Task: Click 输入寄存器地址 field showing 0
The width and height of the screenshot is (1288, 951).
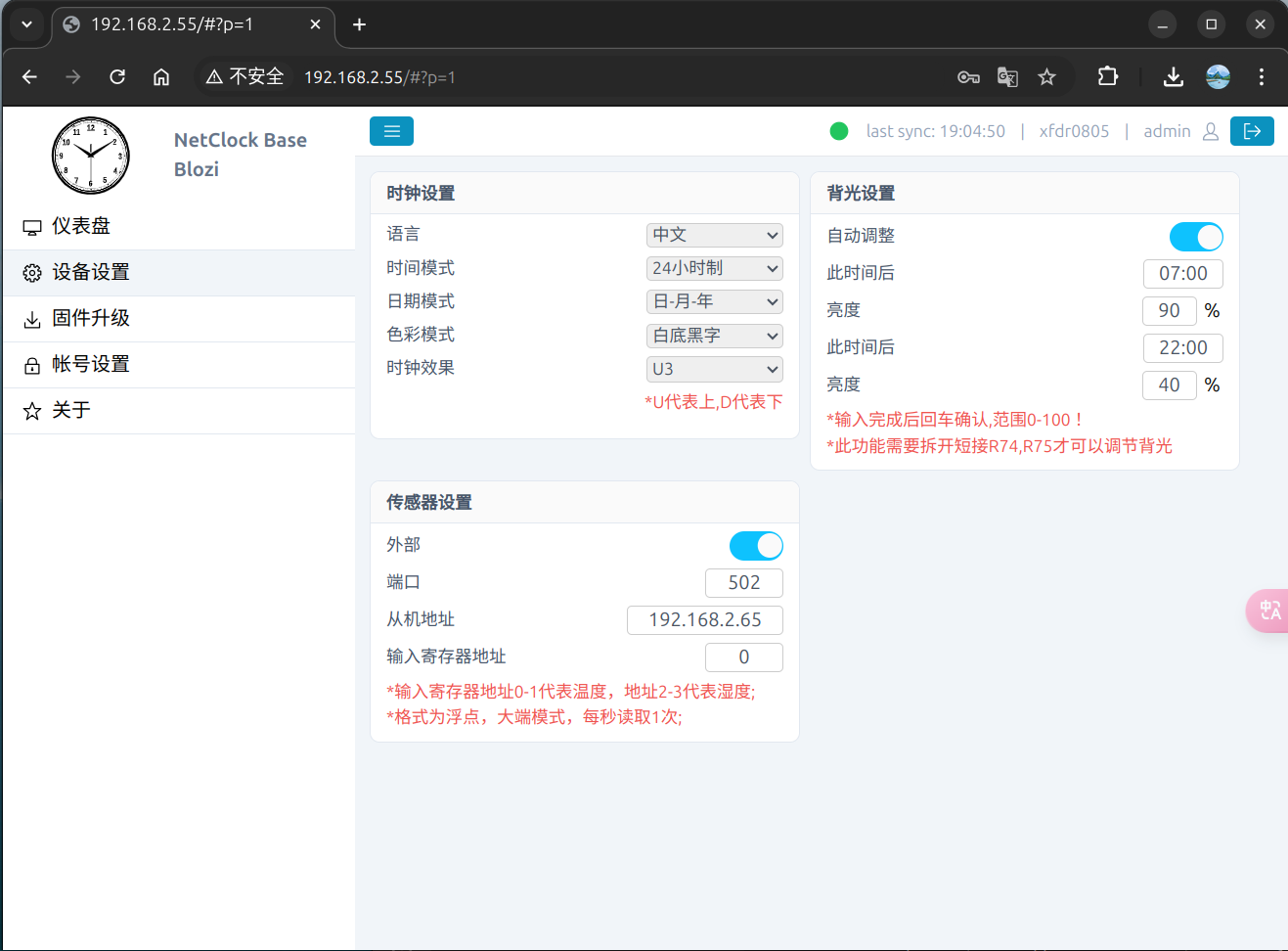Action: 744,657
